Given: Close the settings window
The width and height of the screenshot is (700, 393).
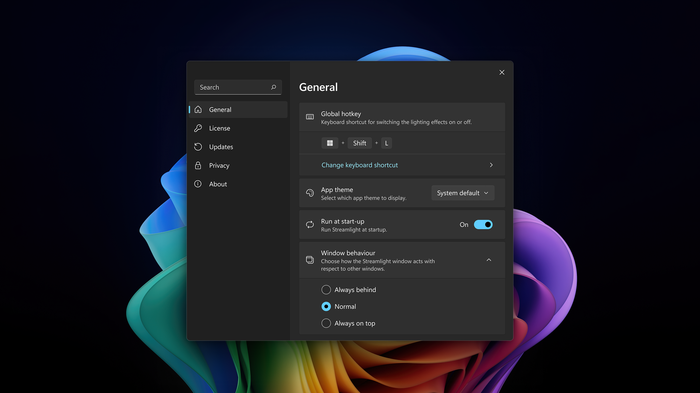Looking at the screenshot, I should [502, 72].
